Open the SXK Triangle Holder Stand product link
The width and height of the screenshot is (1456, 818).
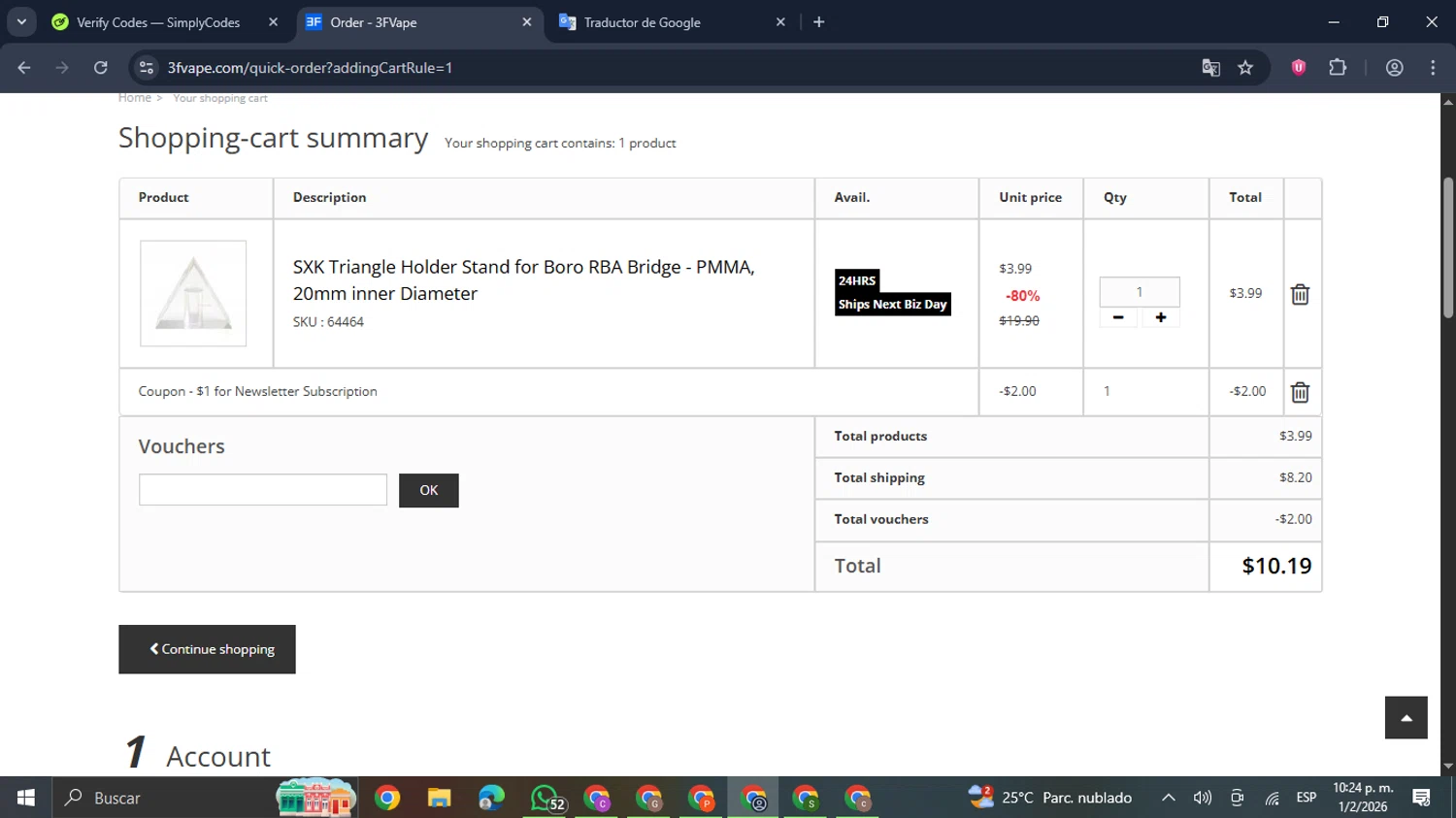(524, 279)
